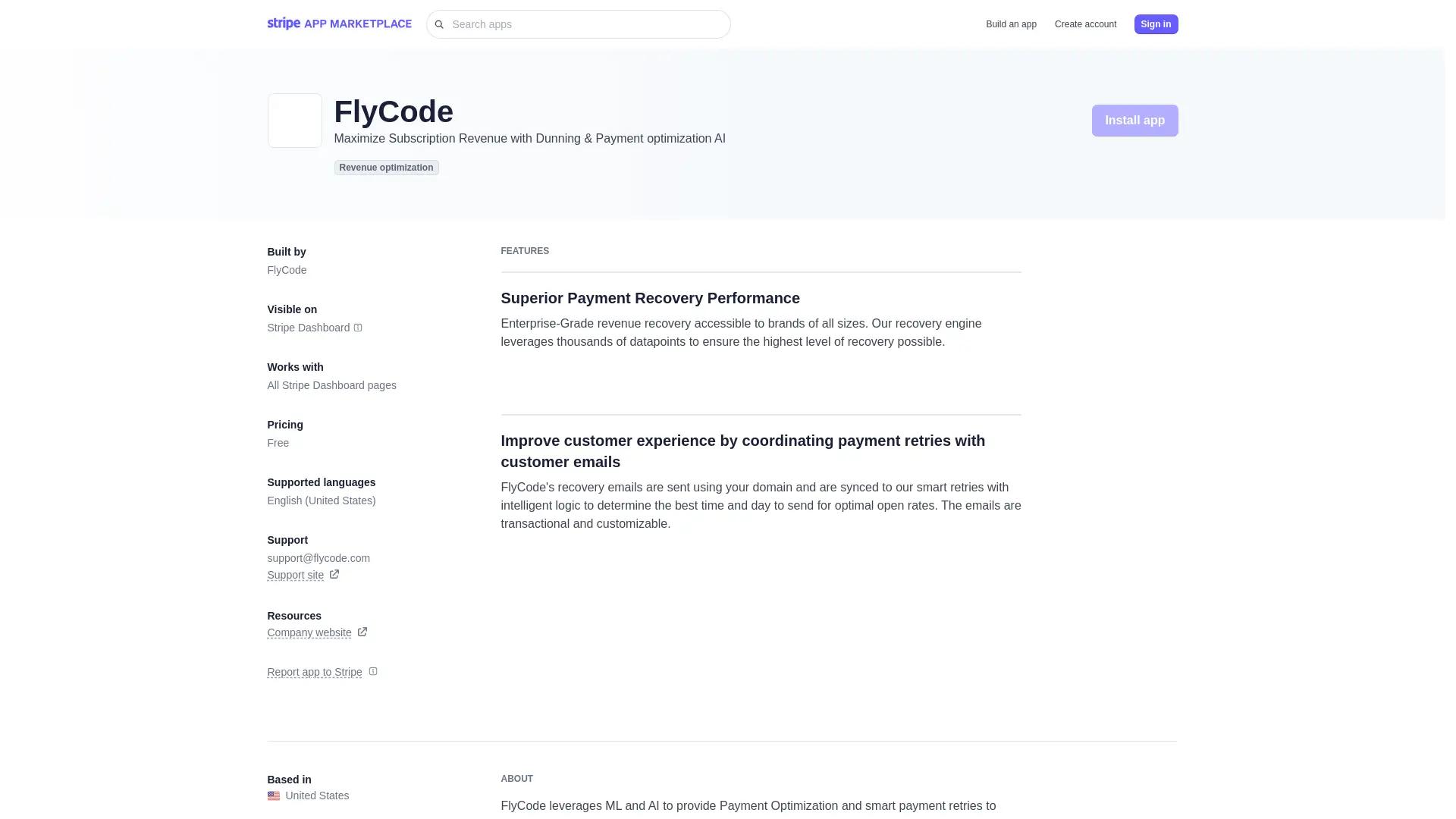This screenshot has width=1456, height=819.
Task: Open the Support site disclosure link
Action: click(x=295, y=575)
